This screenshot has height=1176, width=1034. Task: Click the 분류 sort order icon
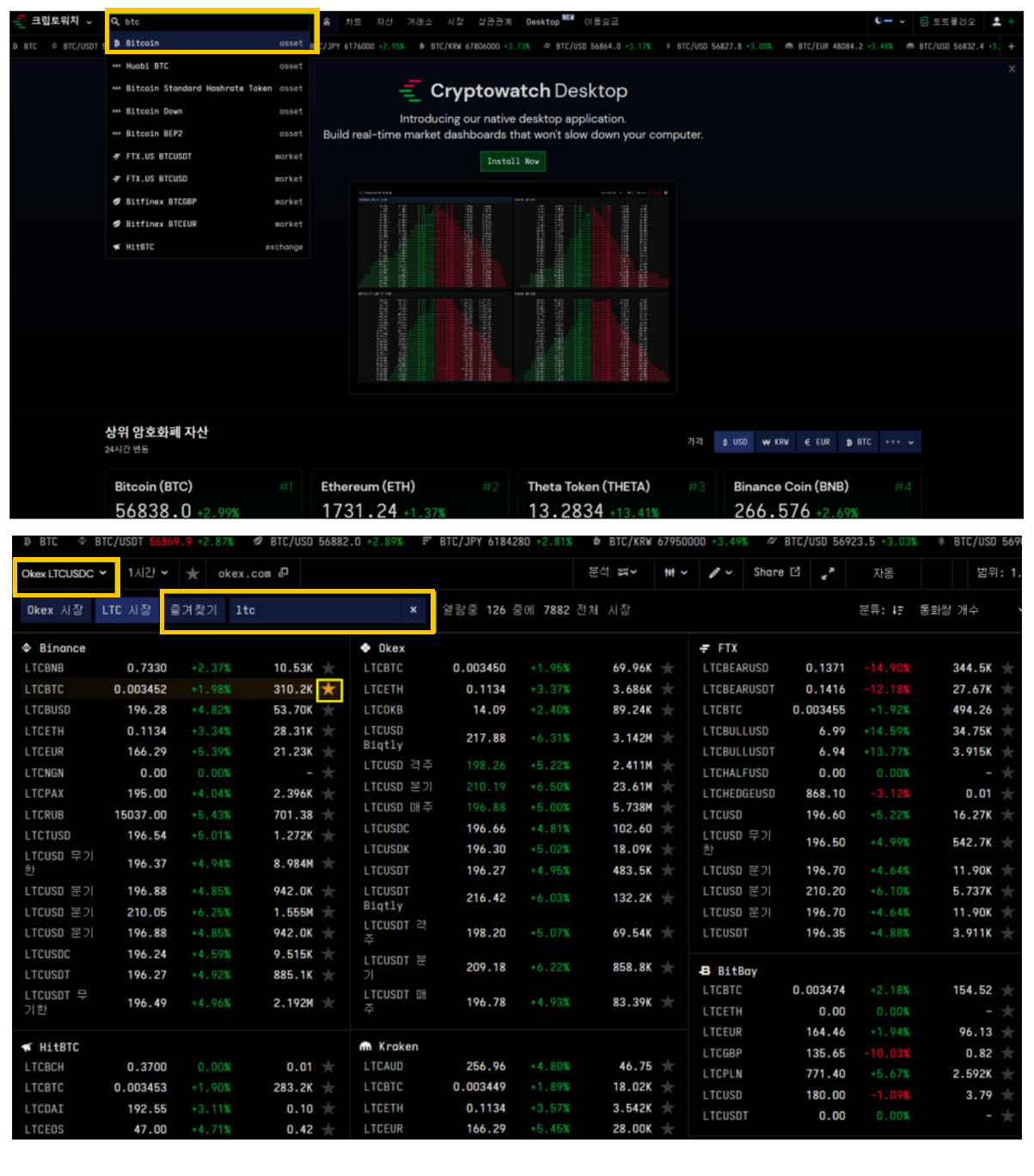point(897,610)
